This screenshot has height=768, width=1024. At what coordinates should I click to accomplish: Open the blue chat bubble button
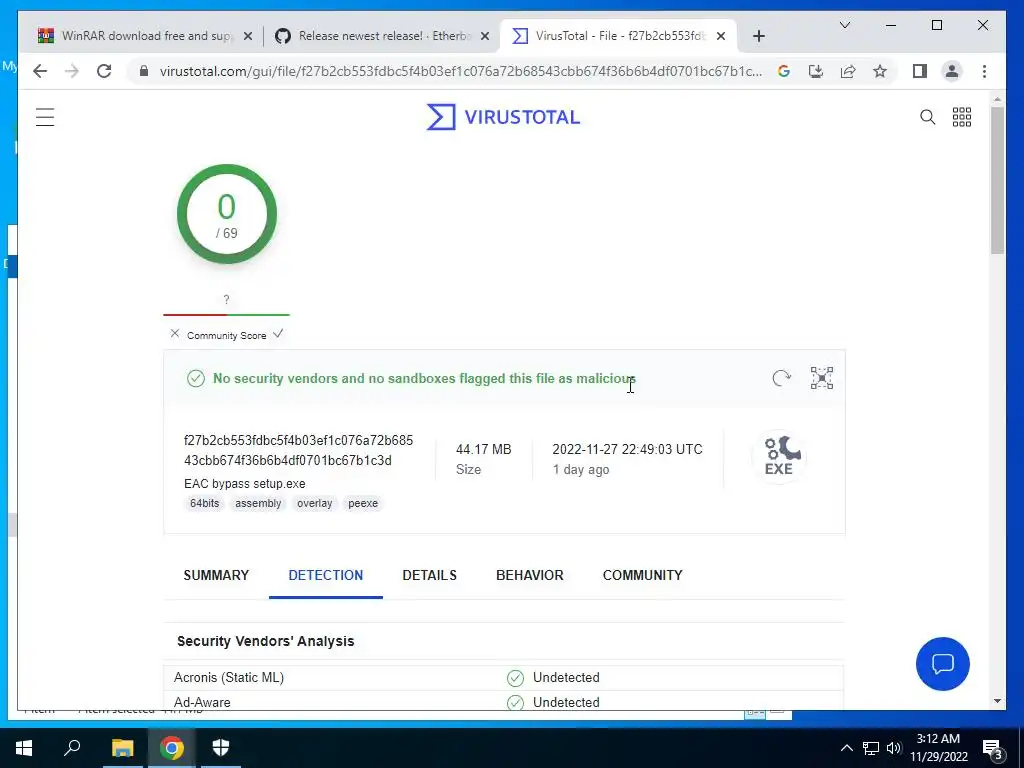942,664
